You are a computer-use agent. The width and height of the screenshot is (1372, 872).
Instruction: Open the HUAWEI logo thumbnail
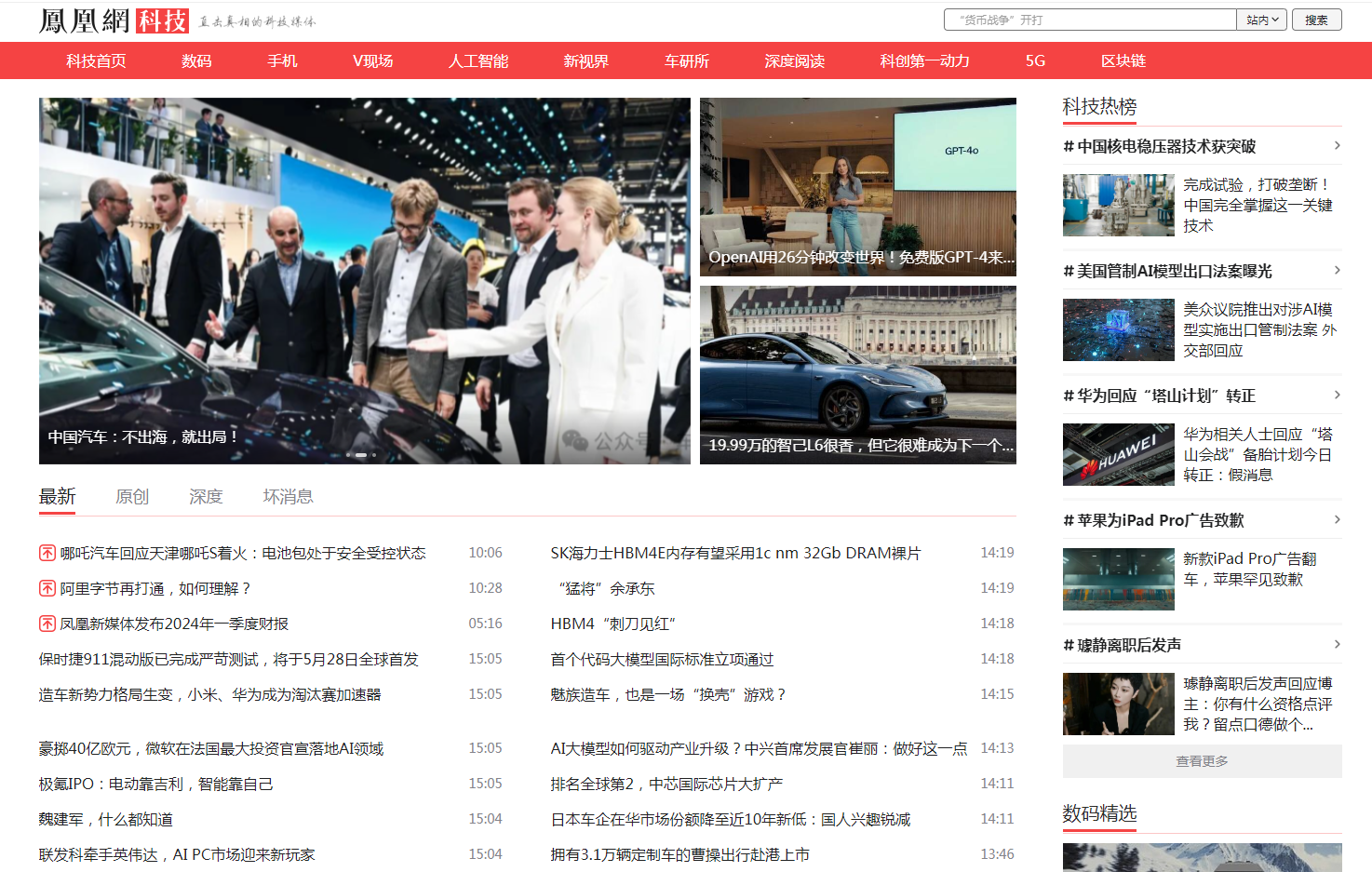[1119, 454]
